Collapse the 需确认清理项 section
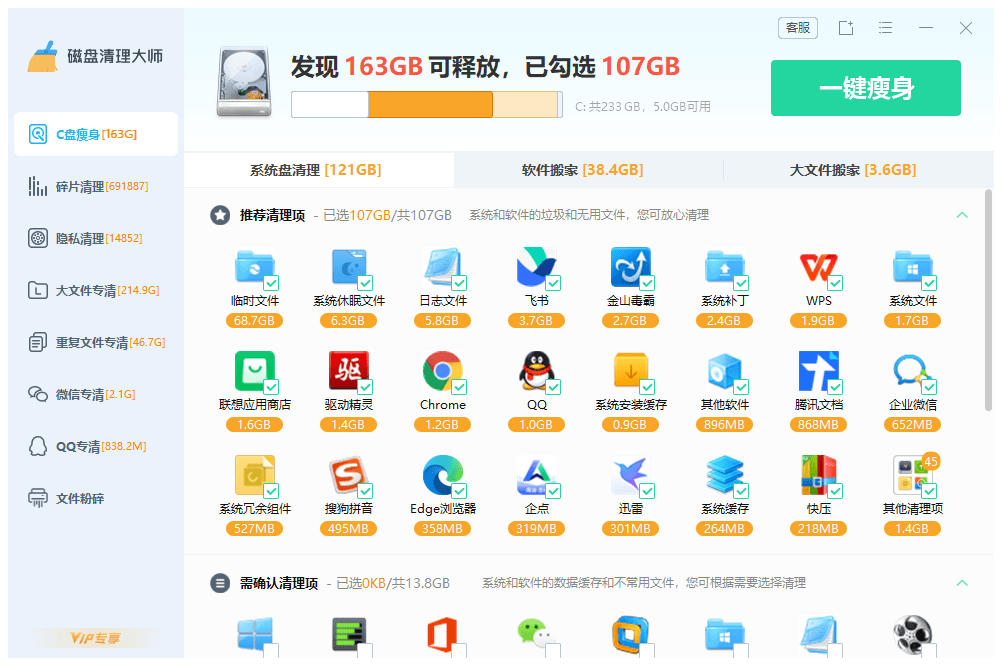Image resolution: width=1000 pixels, height=666 pixels. click(x=962, y=583)
